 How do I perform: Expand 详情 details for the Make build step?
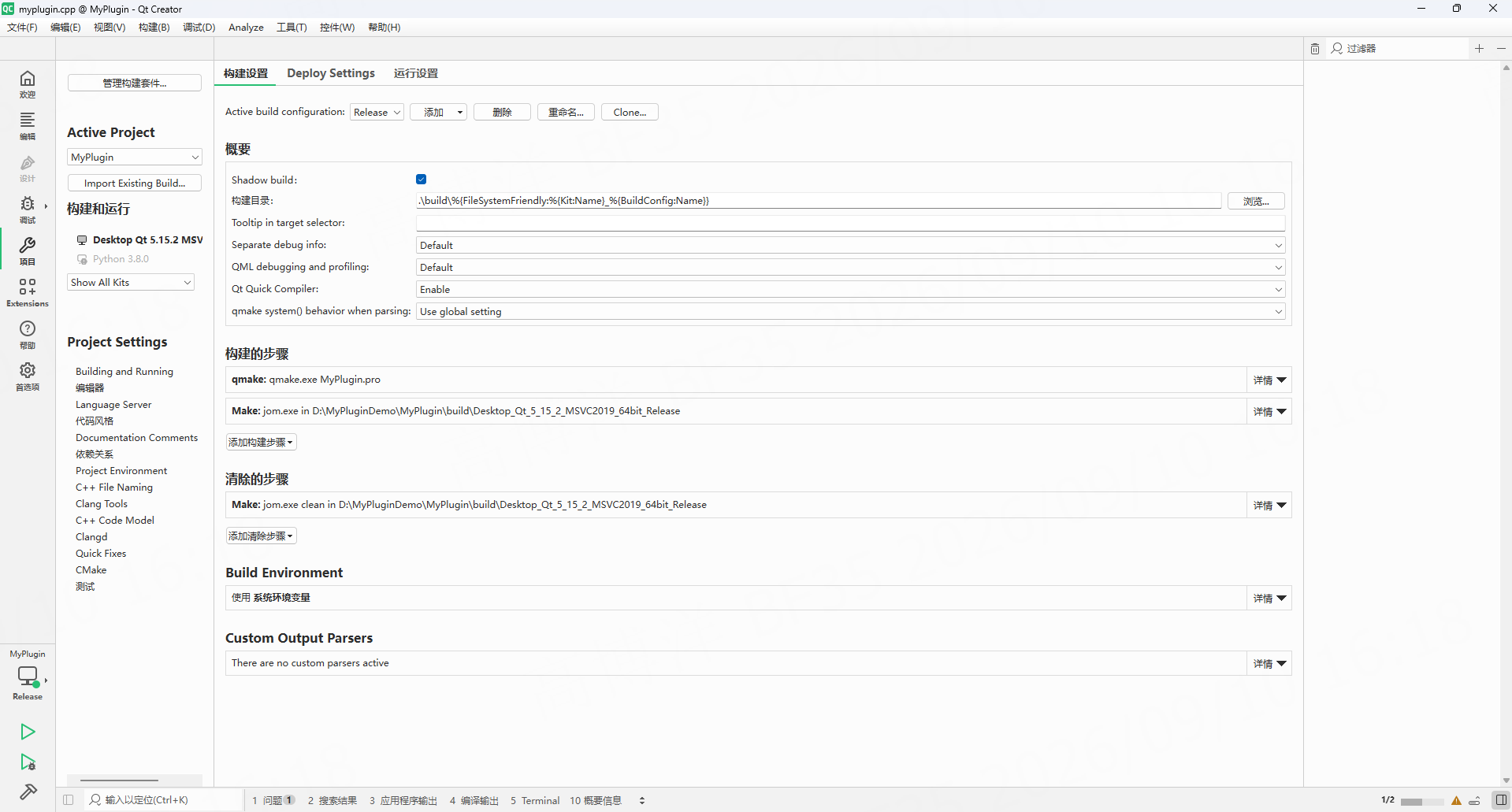1269,412
